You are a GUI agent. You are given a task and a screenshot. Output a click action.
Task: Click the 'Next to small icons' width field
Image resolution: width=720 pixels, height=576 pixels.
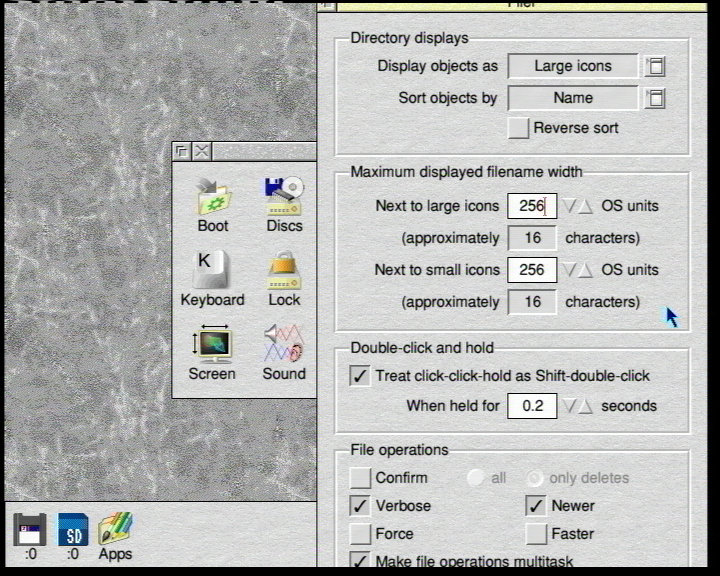pos(532,270)
